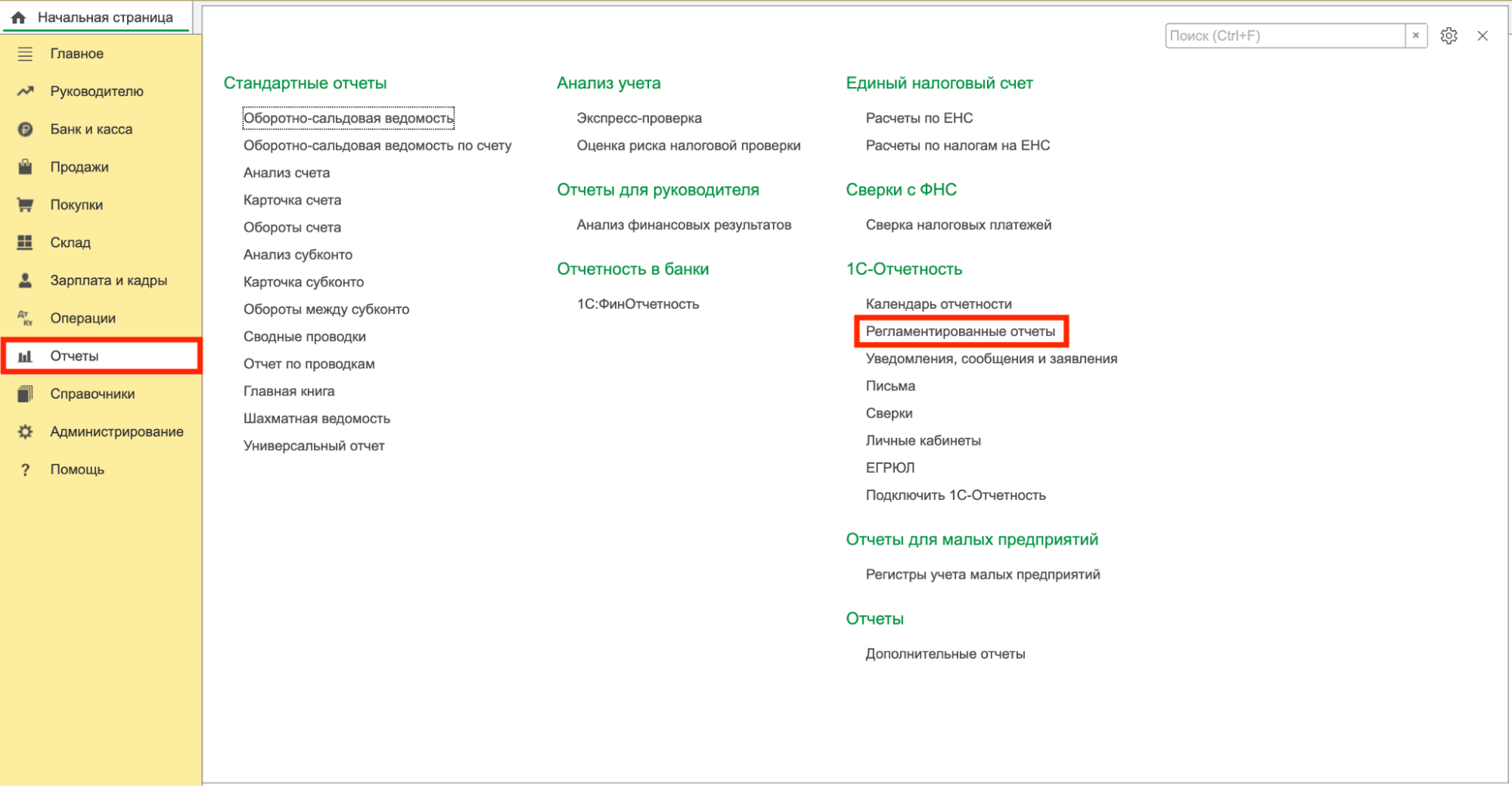This screenshot has height=786, width=1512.
Task: Open Универсальный отчет
Action: pos(314,446)
